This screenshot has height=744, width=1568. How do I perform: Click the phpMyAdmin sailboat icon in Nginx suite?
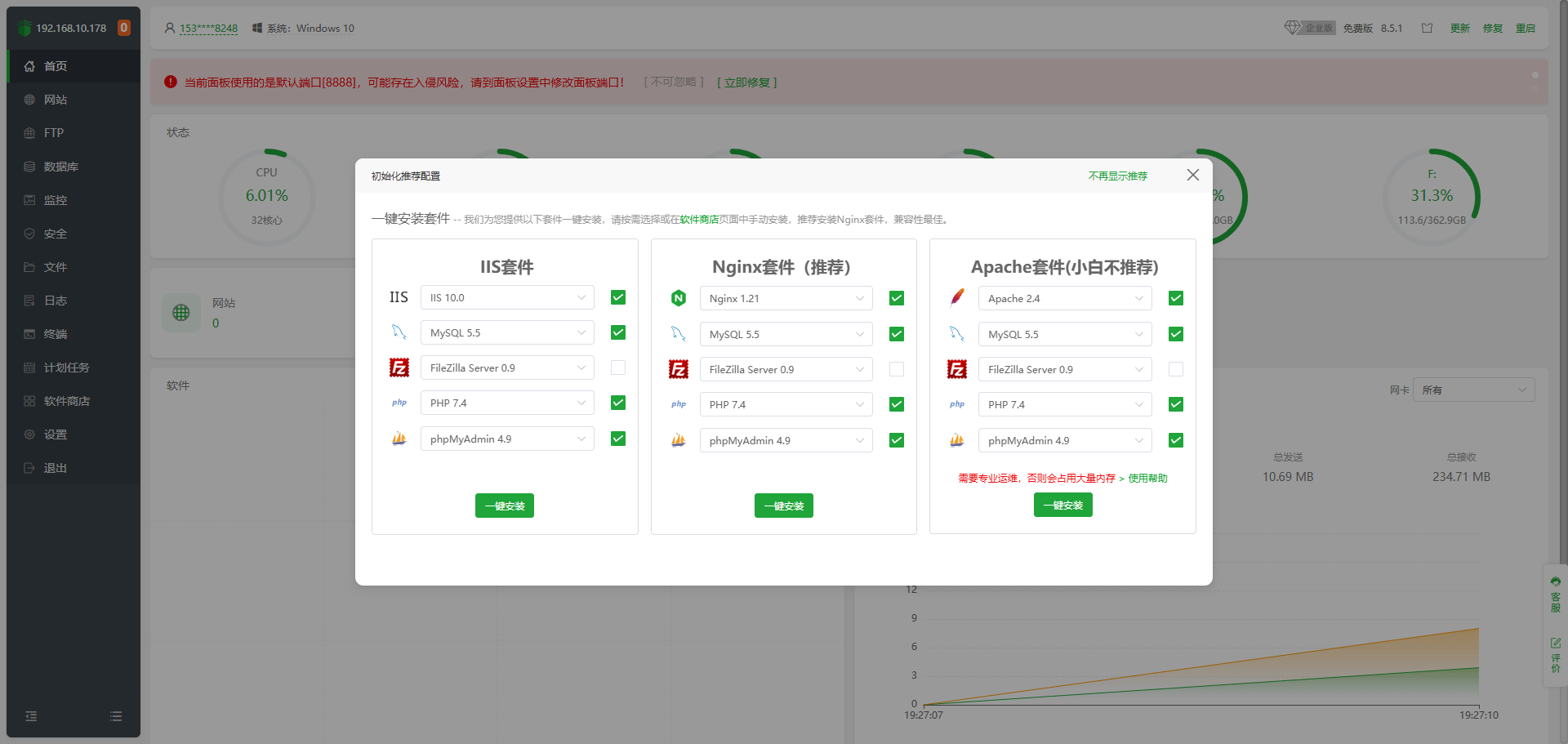(678, 440)
